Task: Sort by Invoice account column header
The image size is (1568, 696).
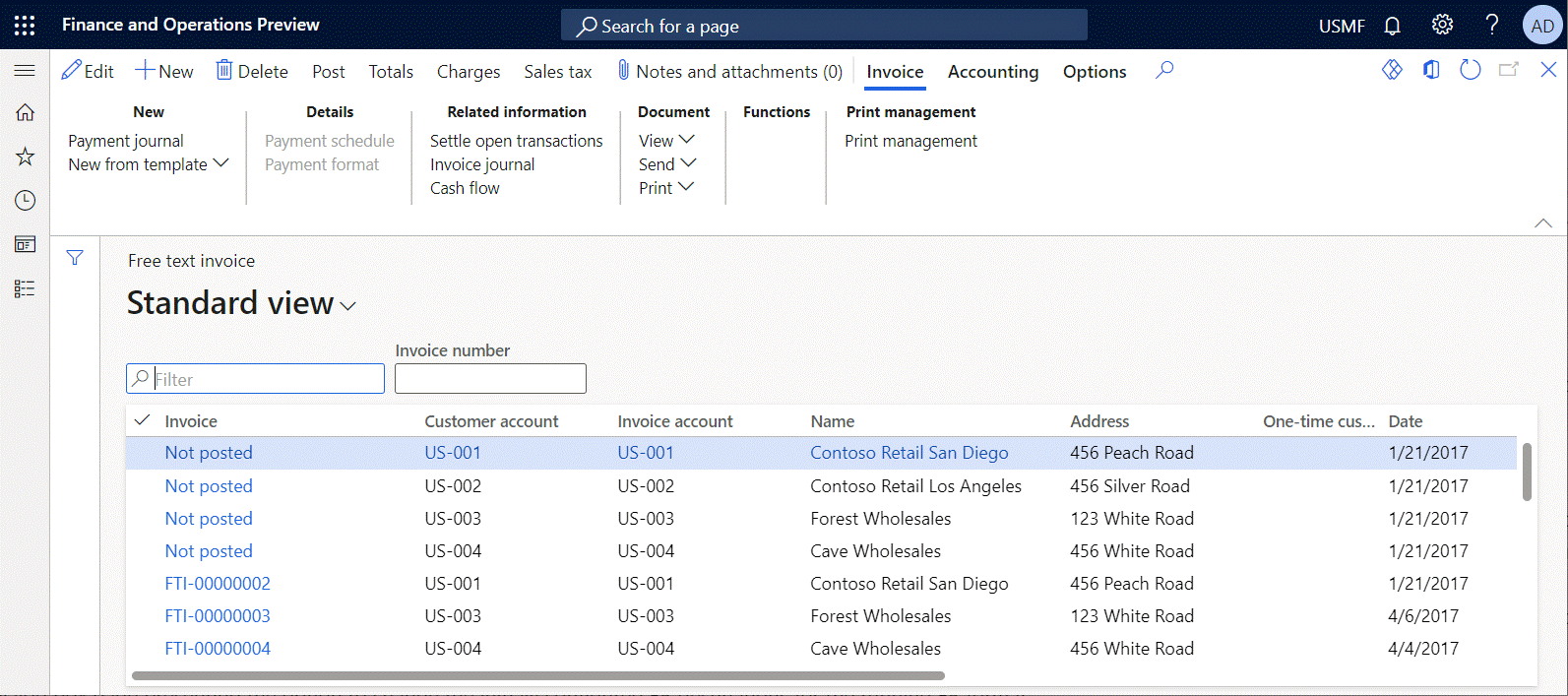Action: tap(675, 421)
